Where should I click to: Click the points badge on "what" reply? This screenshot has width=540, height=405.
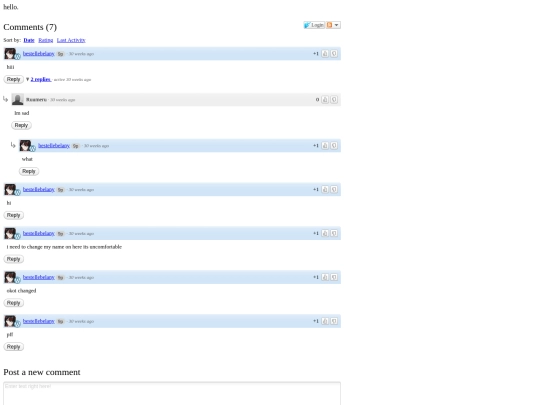coord(76,146)
